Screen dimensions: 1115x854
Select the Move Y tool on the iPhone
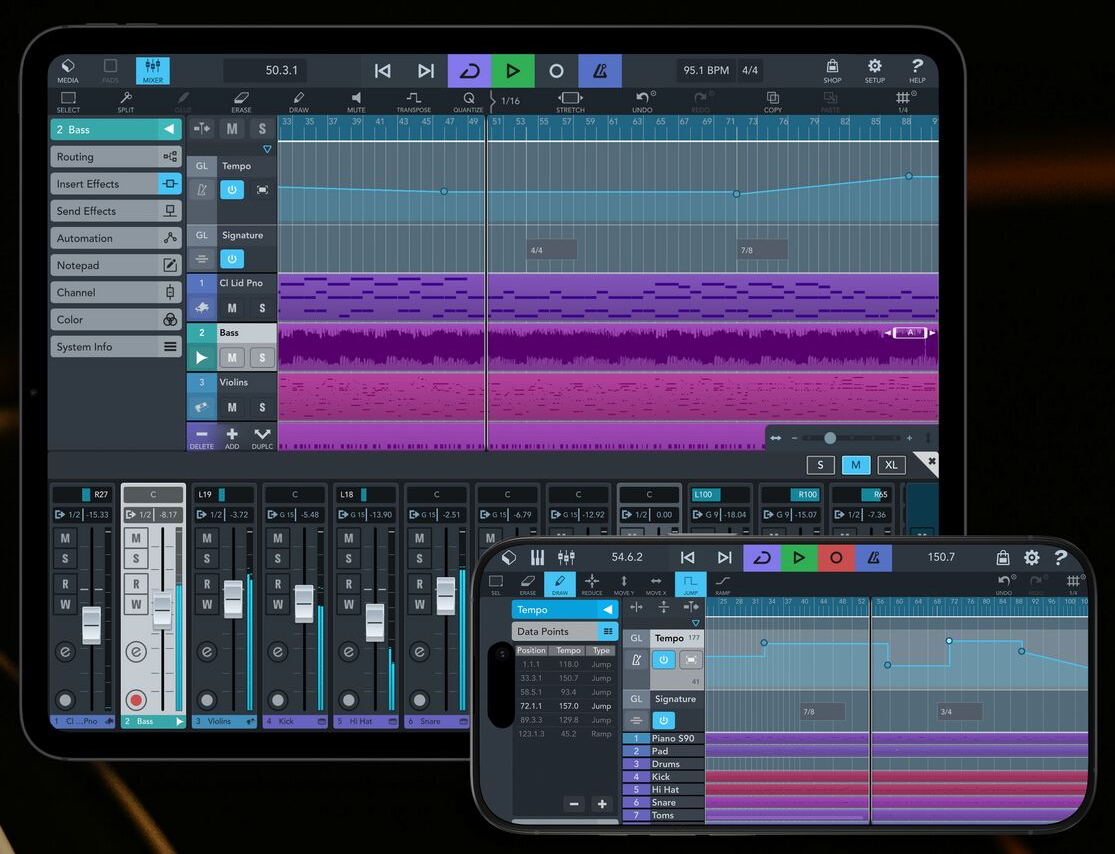(x=624, y=585)
